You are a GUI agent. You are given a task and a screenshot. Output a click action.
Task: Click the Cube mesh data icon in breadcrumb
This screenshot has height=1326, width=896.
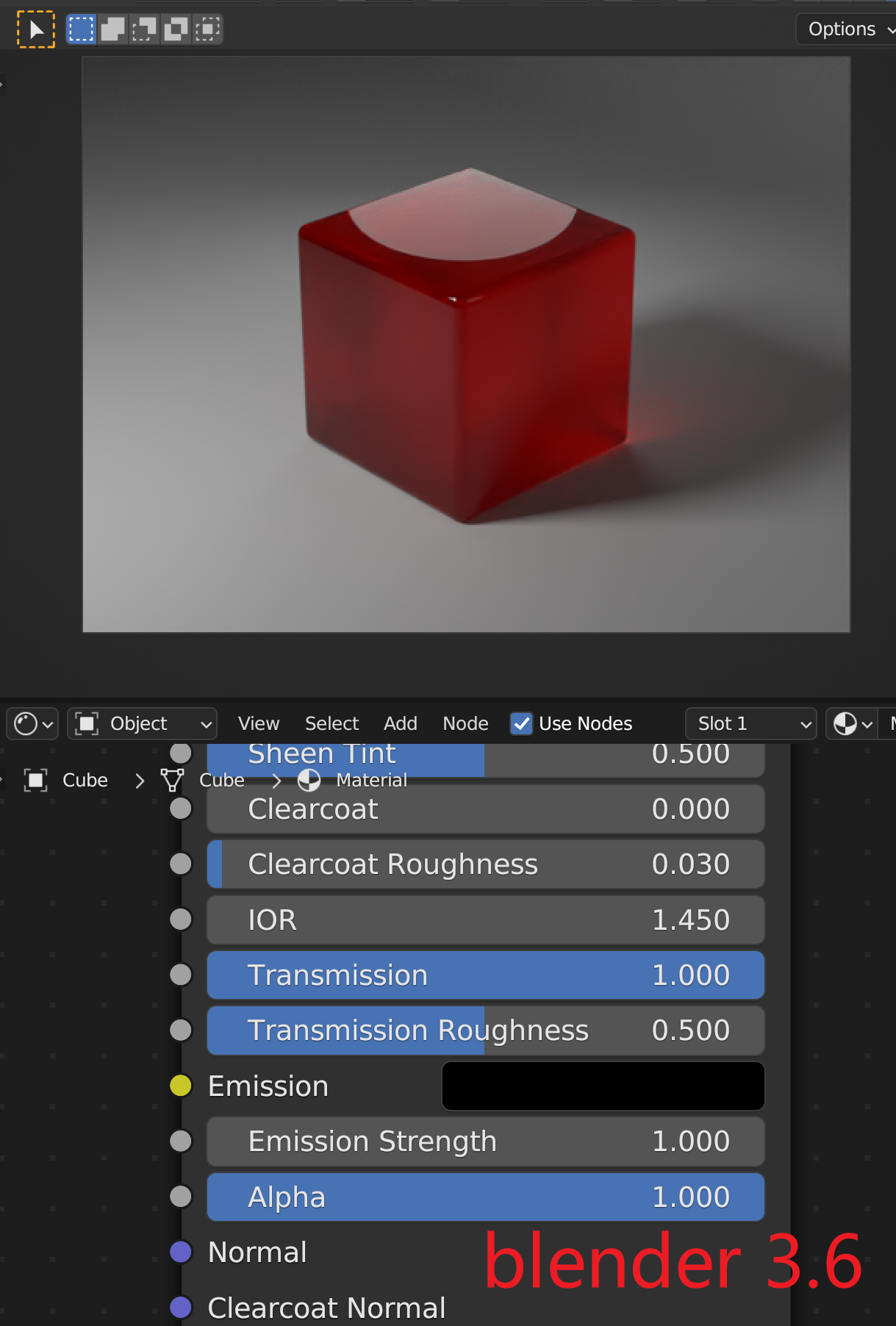point(172,780)
